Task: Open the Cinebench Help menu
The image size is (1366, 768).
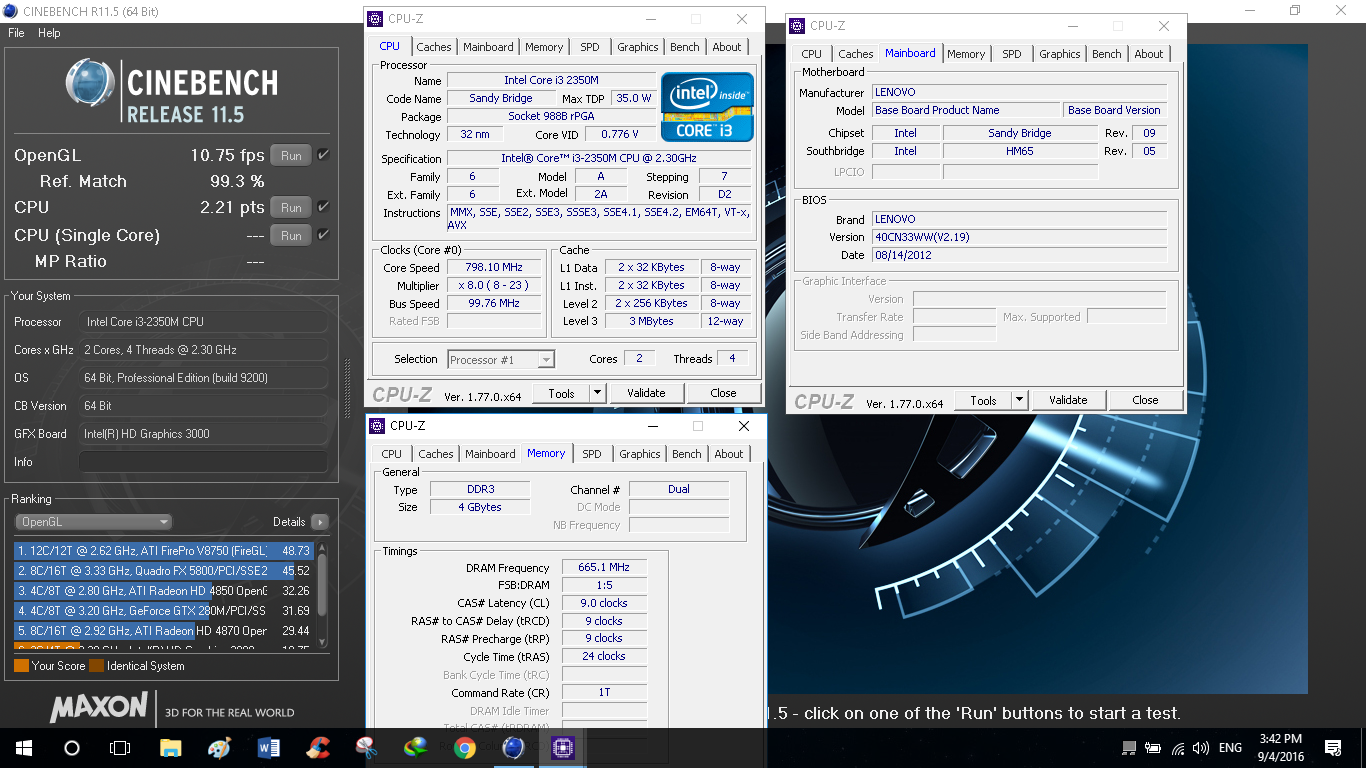Action: tap(49, 33)
